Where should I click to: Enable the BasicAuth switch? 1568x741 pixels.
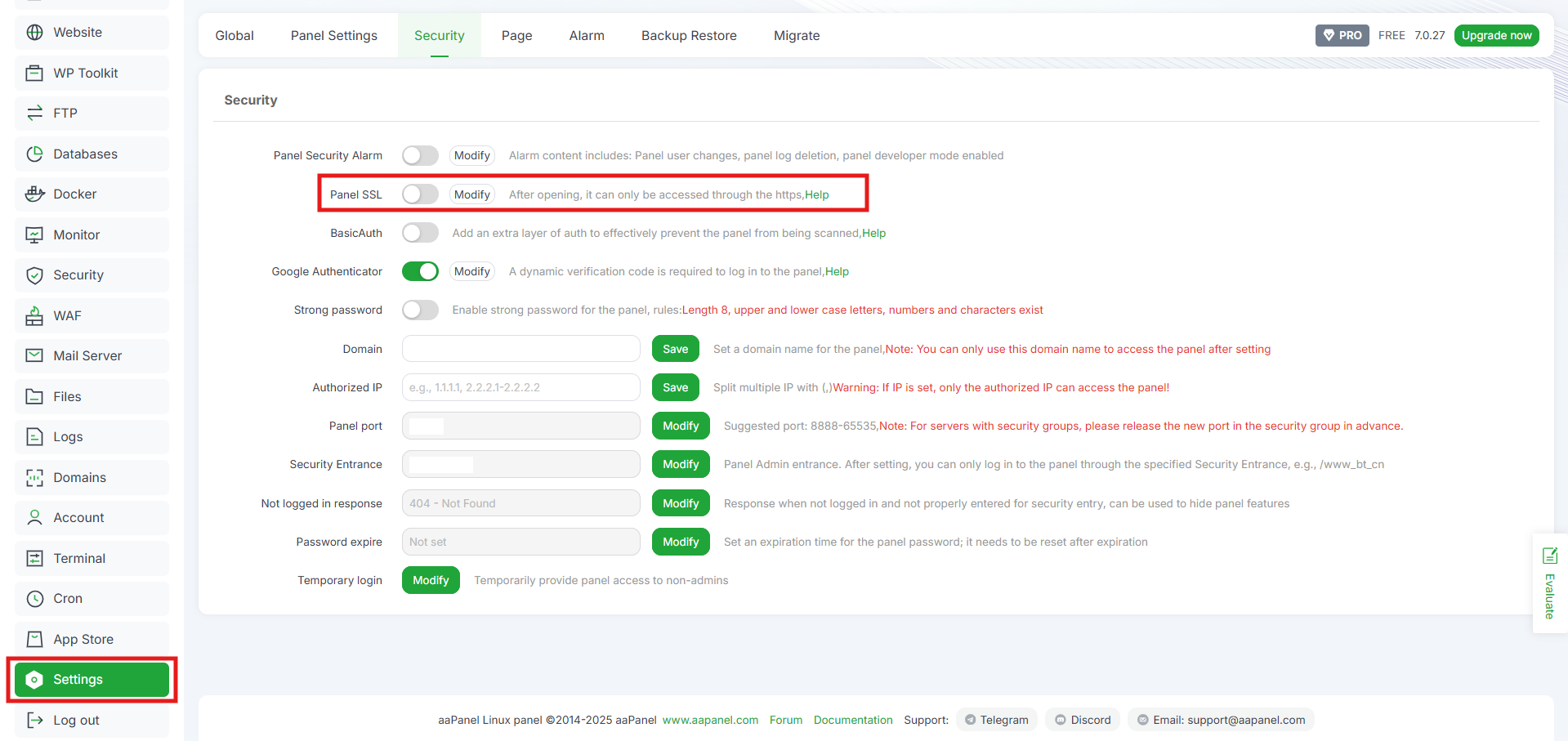pyautogui.click(x=420, y=233)
